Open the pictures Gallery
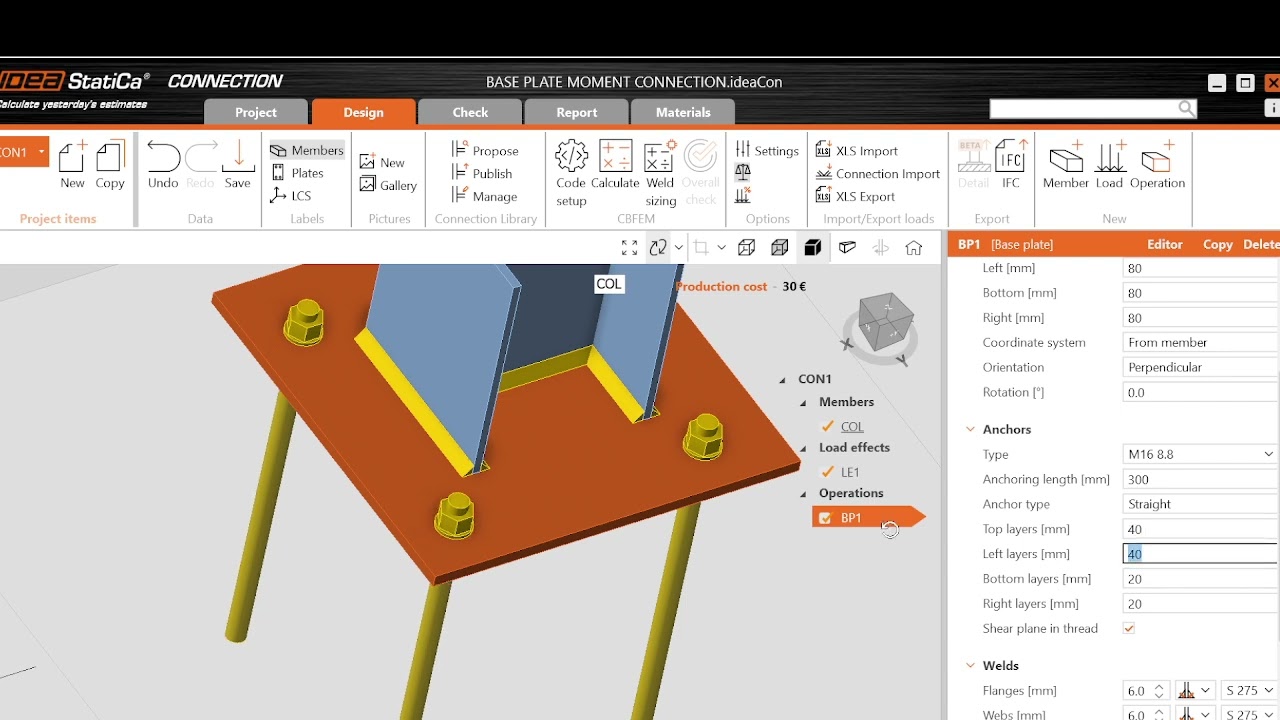This screenshot has height=720, width=1280. pyautogui.click(x=388, y=185)
